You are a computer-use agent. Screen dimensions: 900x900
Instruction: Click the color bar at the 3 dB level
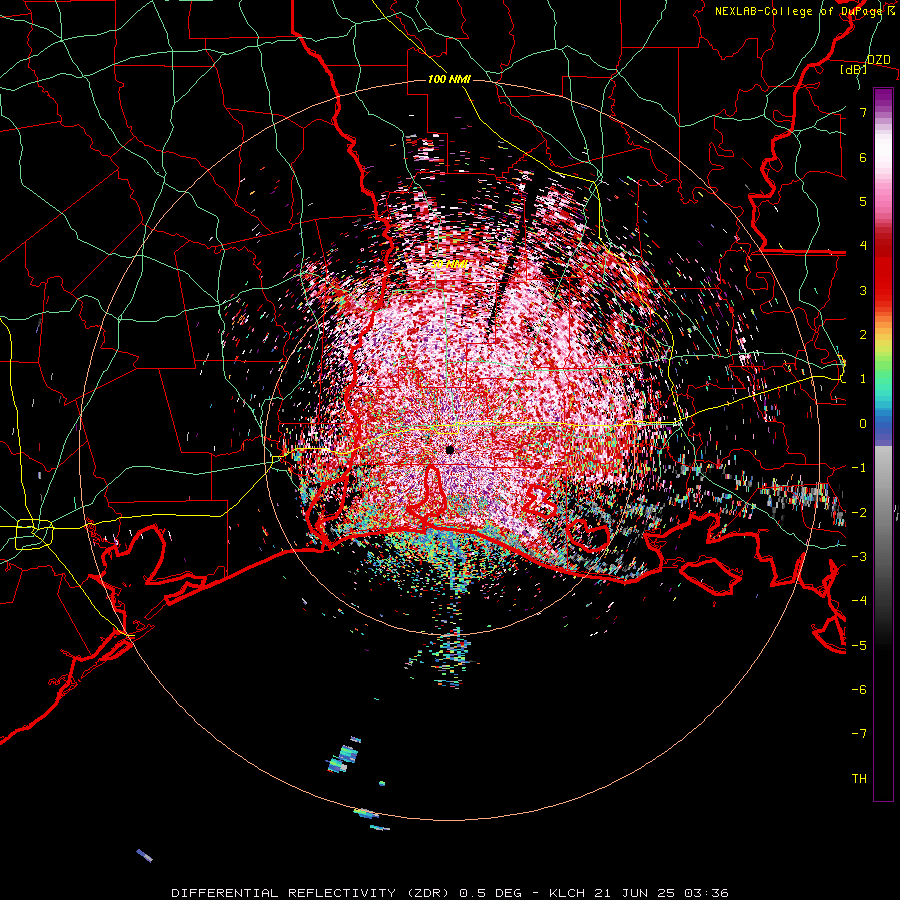click(x=883, y=290)
